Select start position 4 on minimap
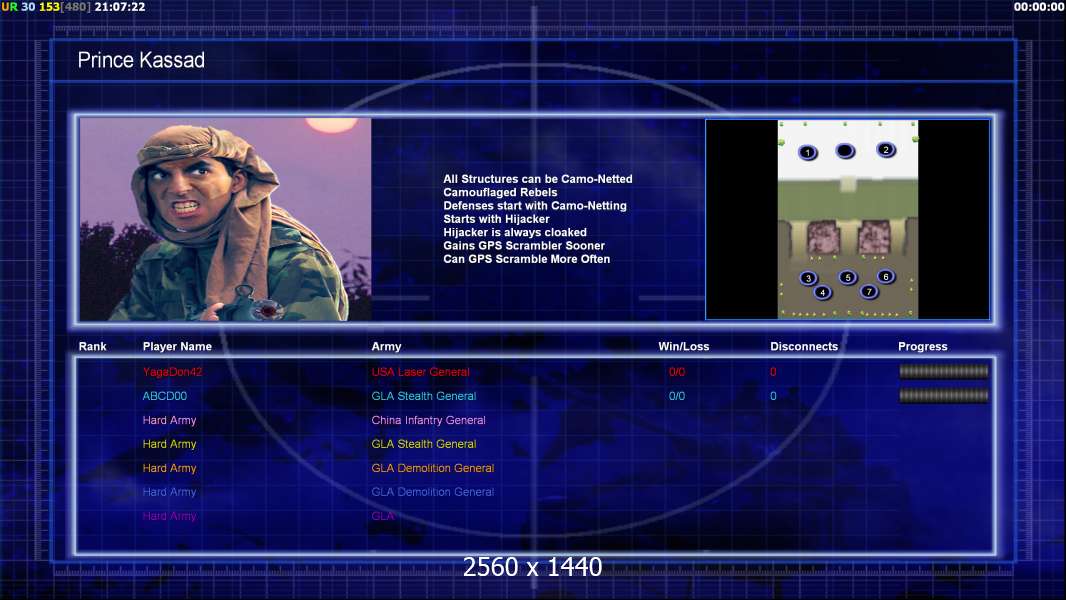1066x600 pixels. point(822,292)
